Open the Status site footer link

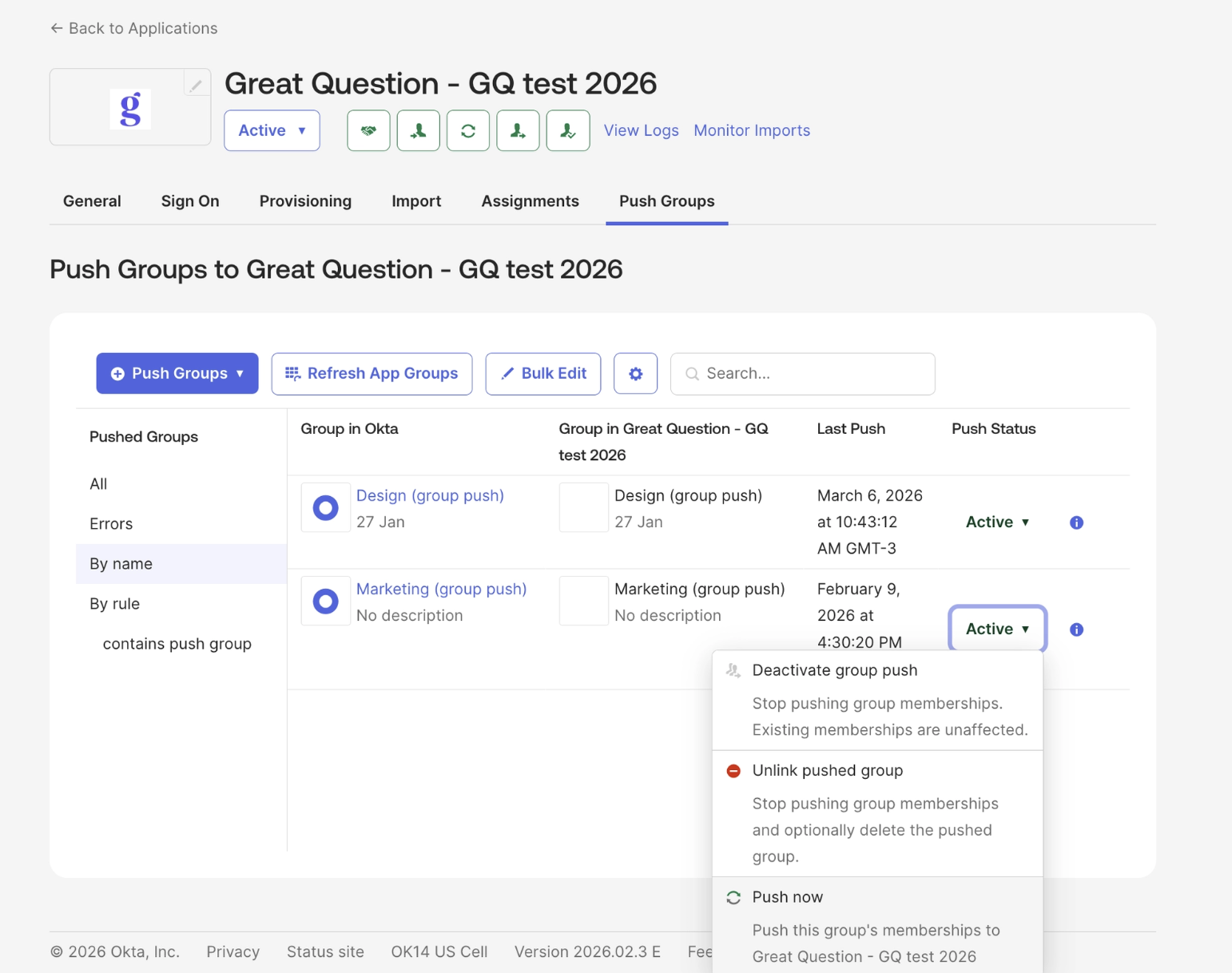pyautogui.click(x=325, y=952)
